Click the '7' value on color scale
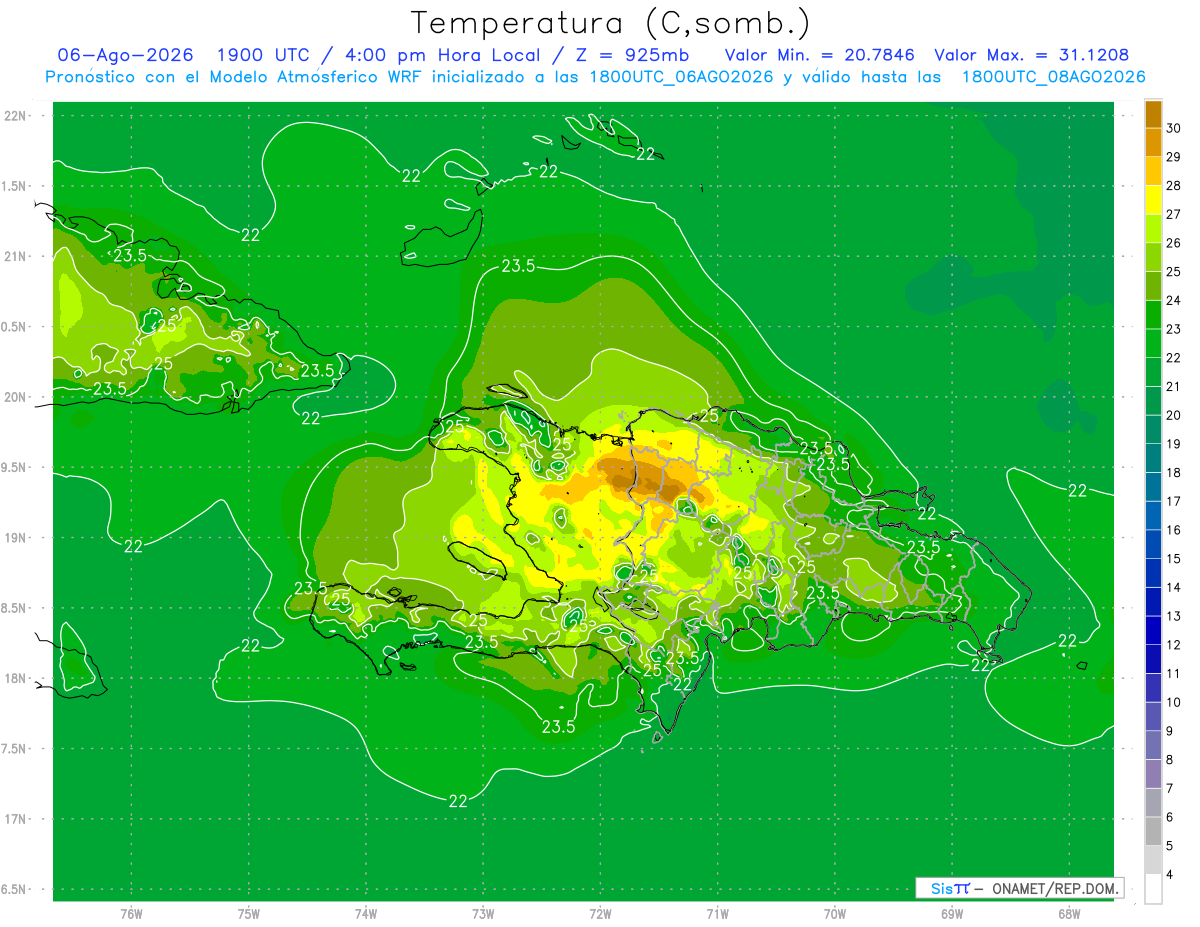Image resolution: width=1200 pixels, height=927 pixels. [1170, 788]
